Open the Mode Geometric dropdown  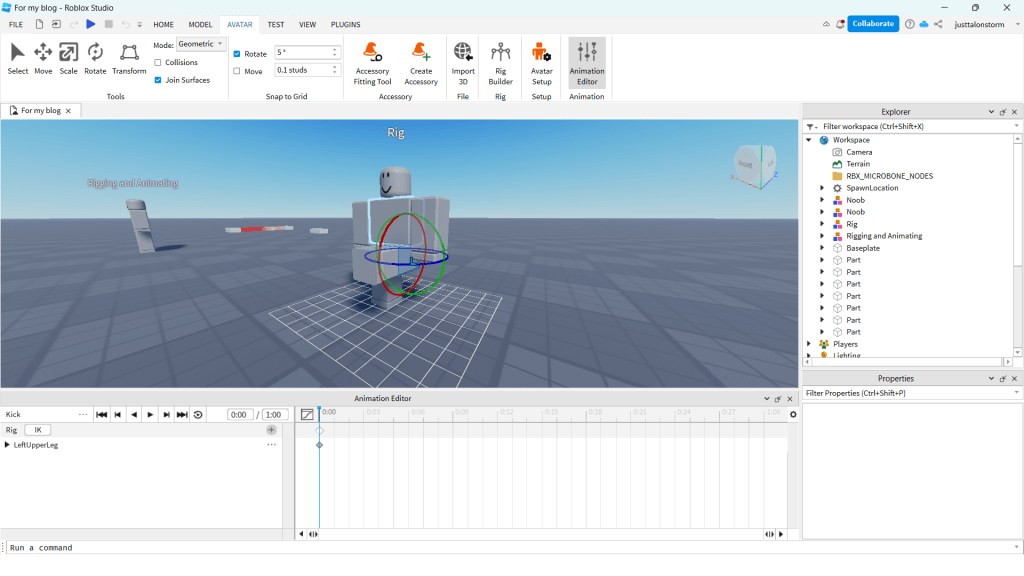click(201, 44)
